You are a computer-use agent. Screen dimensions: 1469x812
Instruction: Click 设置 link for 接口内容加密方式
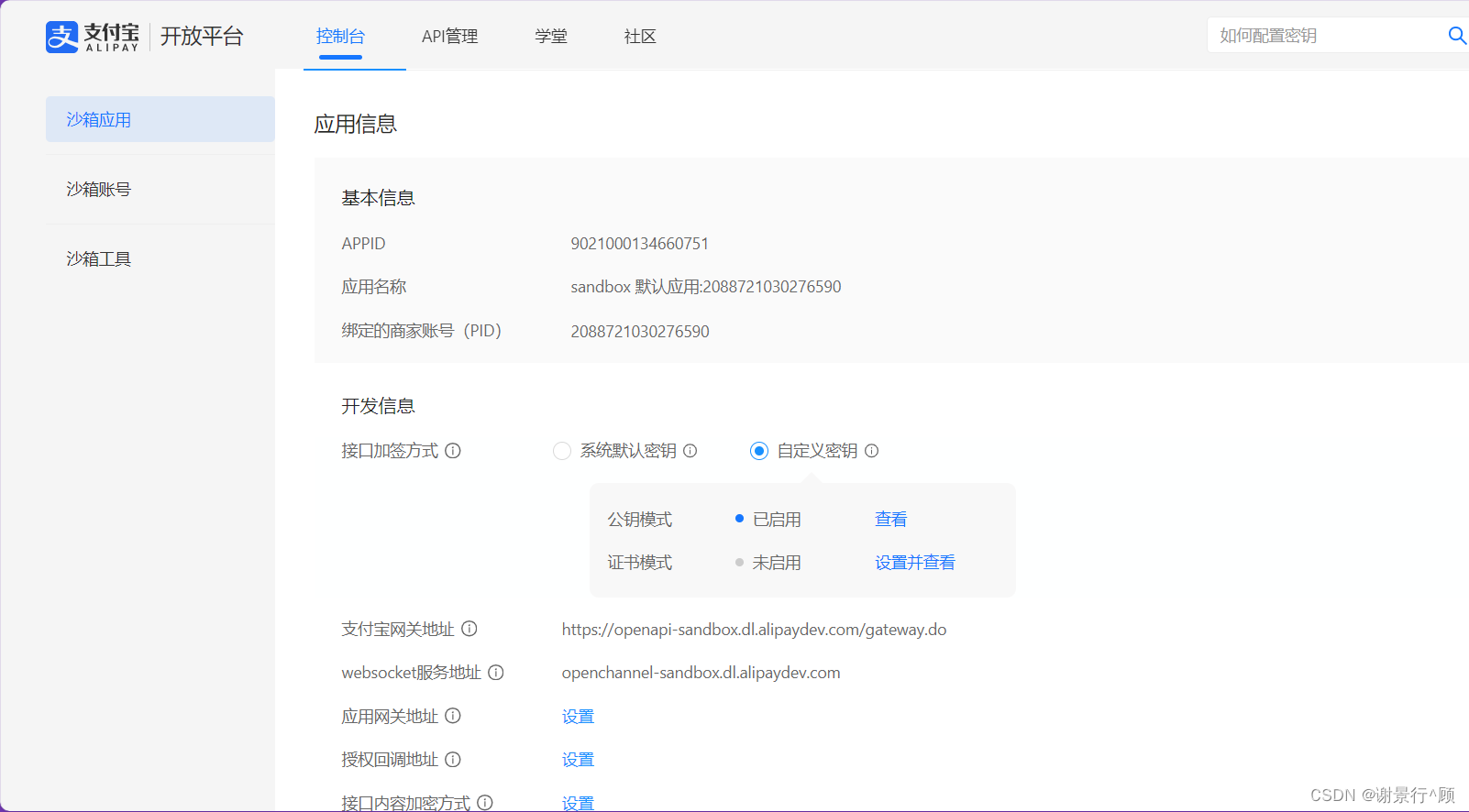[x=578, y=803]
